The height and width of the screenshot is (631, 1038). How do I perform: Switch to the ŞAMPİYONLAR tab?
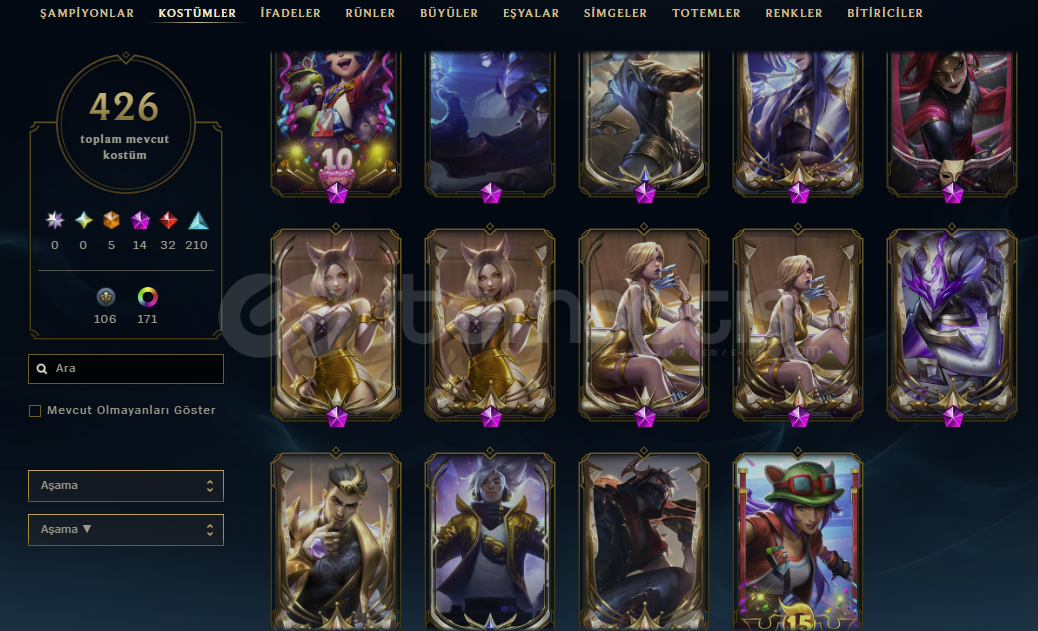87,13
